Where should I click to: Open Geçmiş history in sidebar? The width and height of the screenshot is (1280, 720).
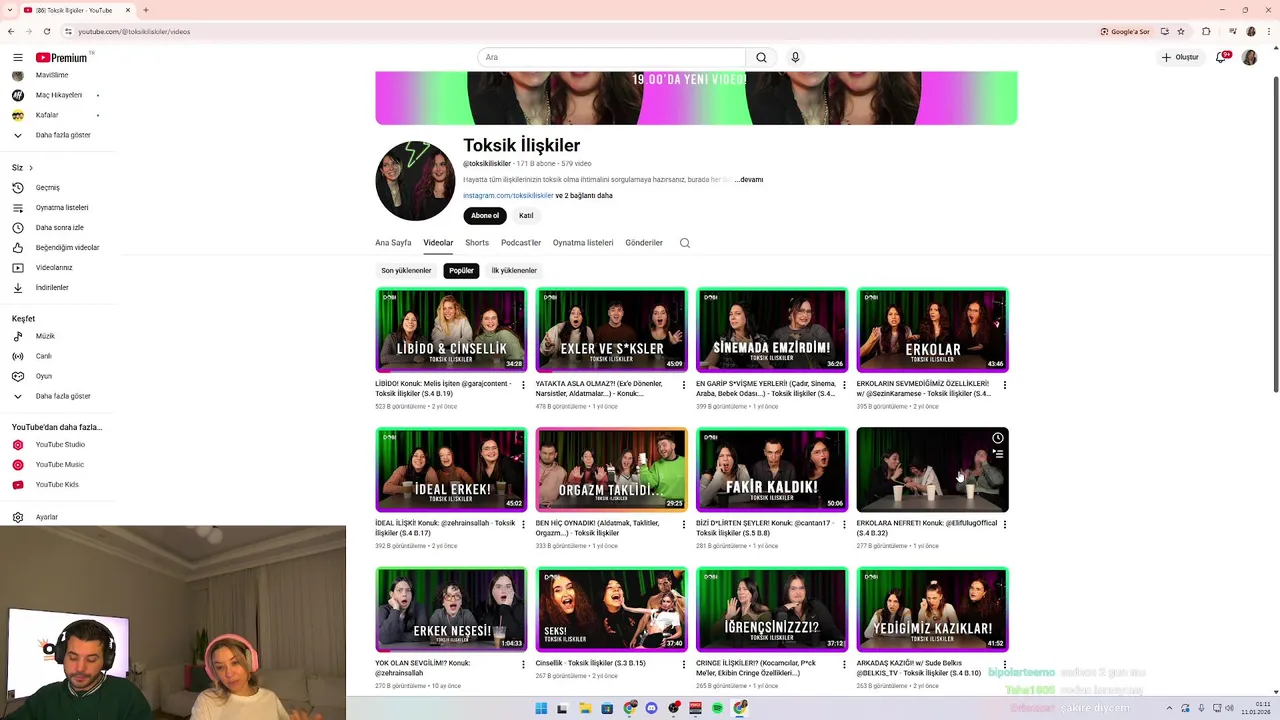pyautogui.click(x=58, y=188)
